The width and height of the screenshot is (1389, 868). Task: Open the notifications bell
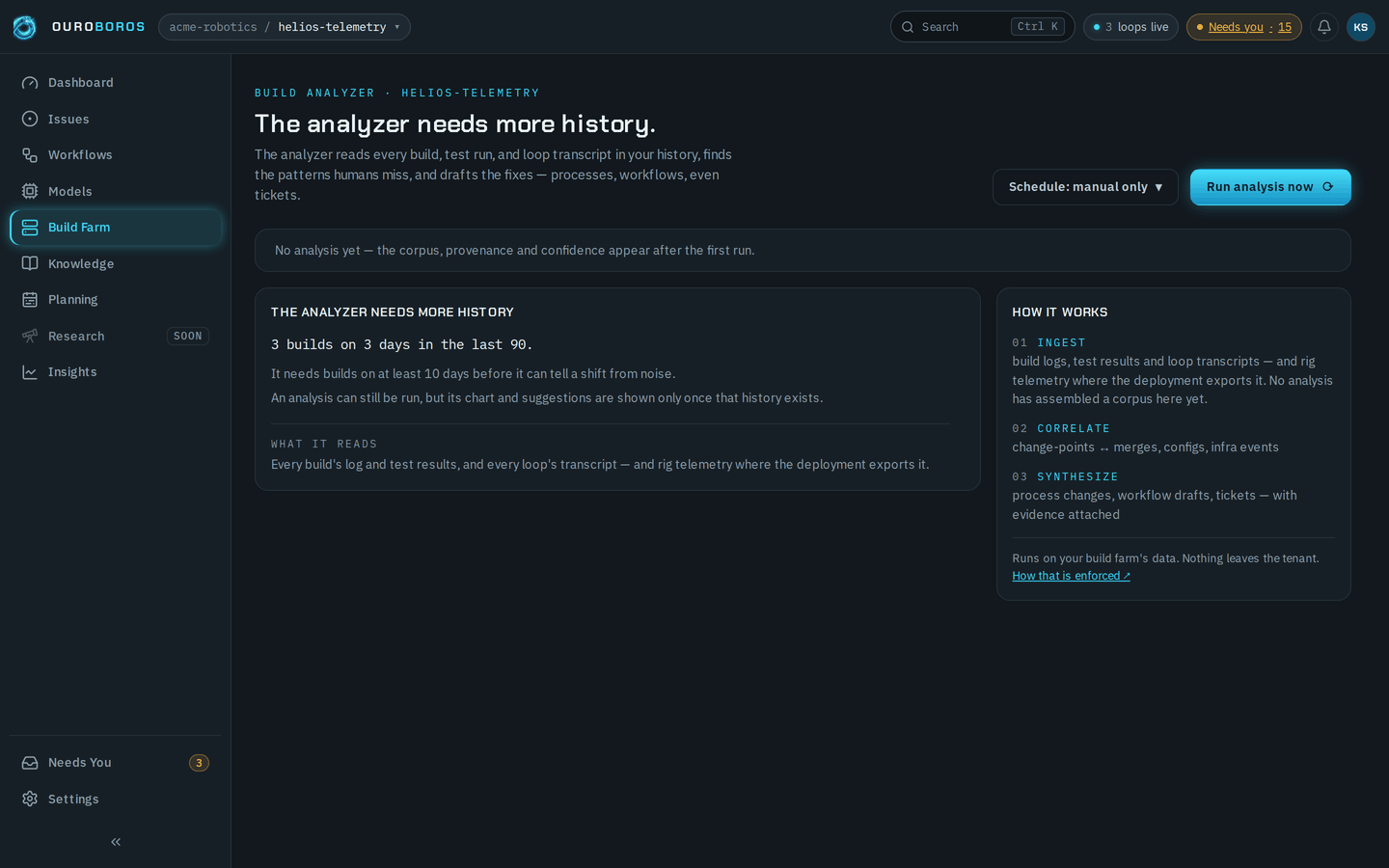1324,27
